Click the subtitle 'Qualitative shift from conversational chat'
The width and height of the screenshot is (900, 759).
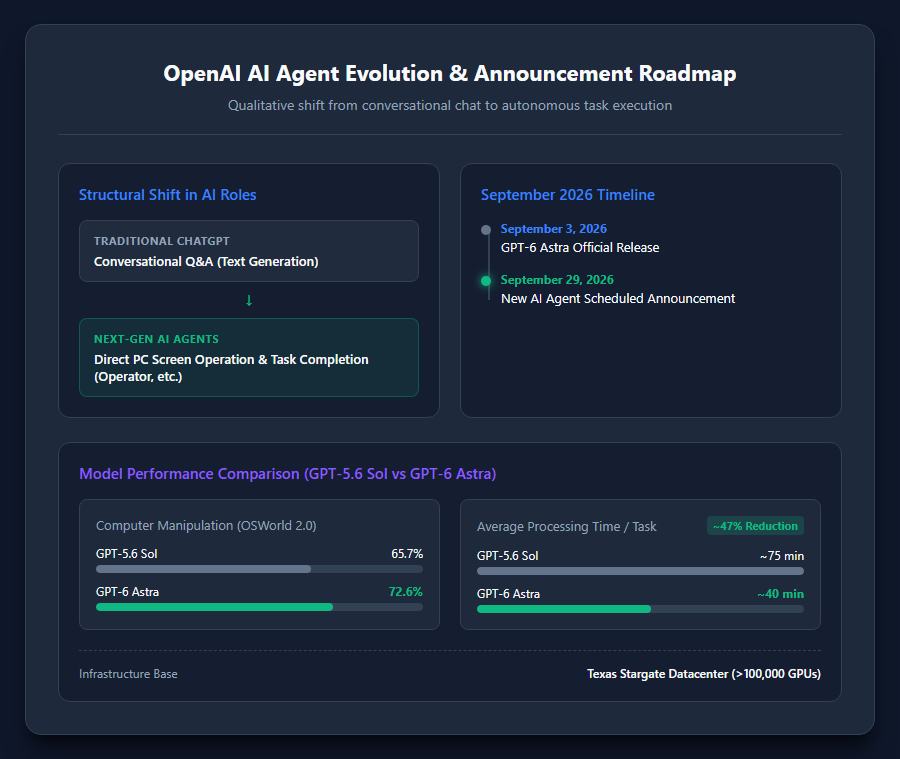(x=450, y=106)
